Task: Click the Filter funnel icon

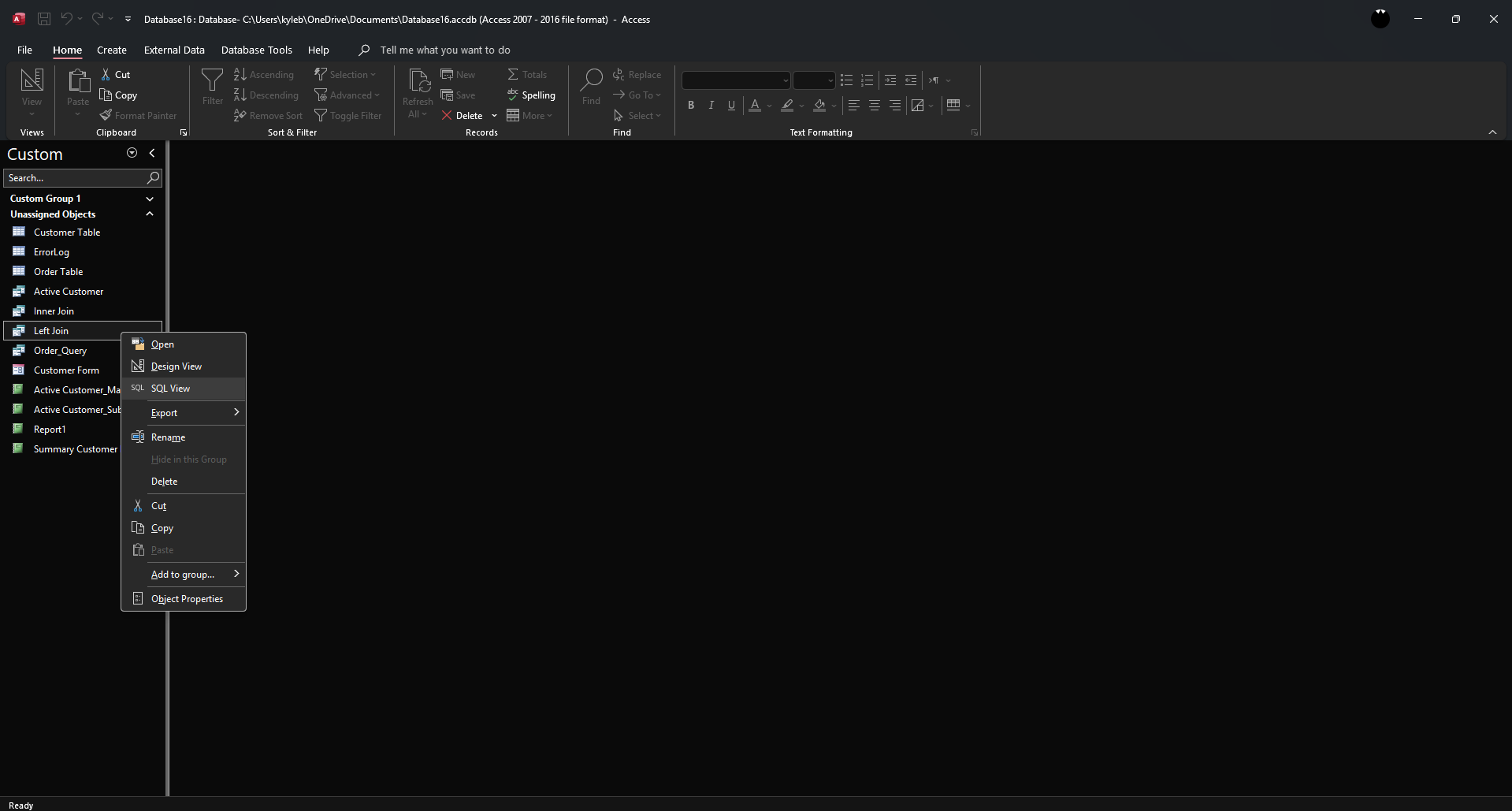Action: [212, 80]
